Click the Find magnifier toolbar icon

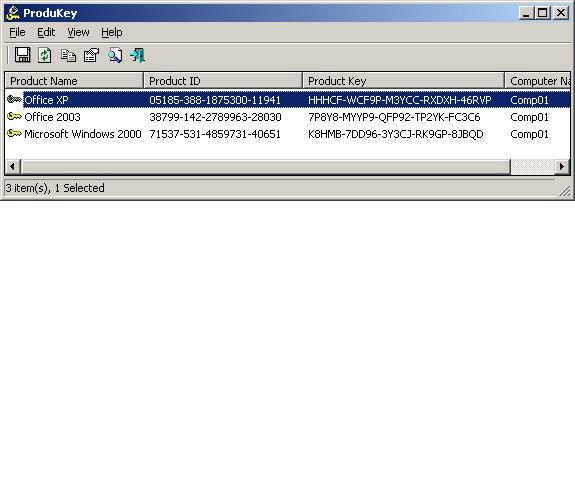pyautogui.click(x=115, y=55)
